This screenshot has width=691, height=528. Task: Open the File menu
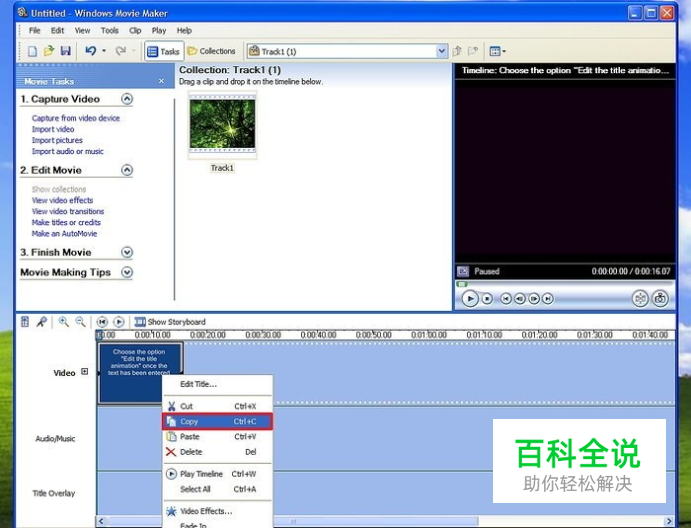(34, 30)
